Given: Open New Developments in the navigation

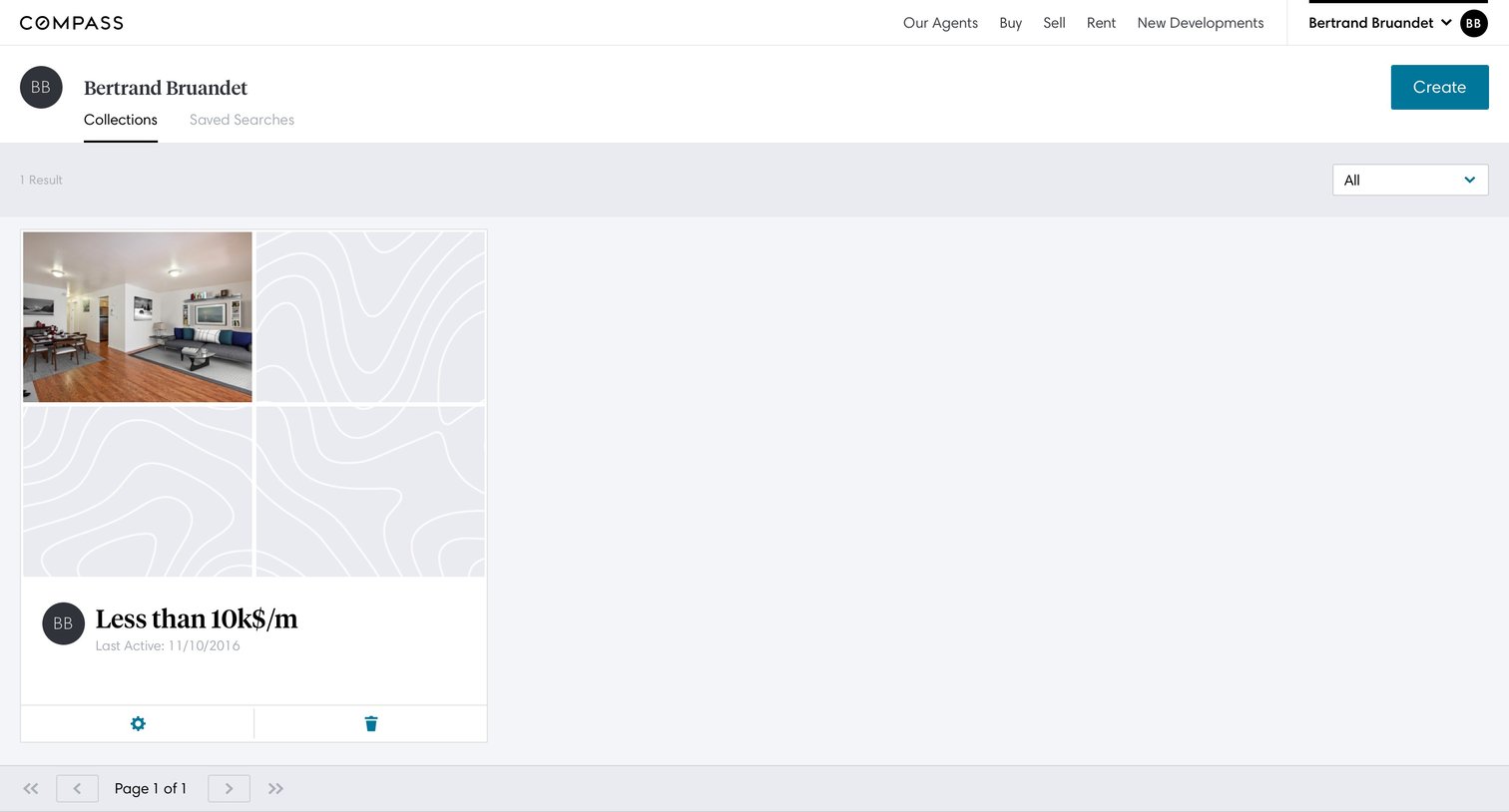Looking at the screenshot, I should point(1200,23).
